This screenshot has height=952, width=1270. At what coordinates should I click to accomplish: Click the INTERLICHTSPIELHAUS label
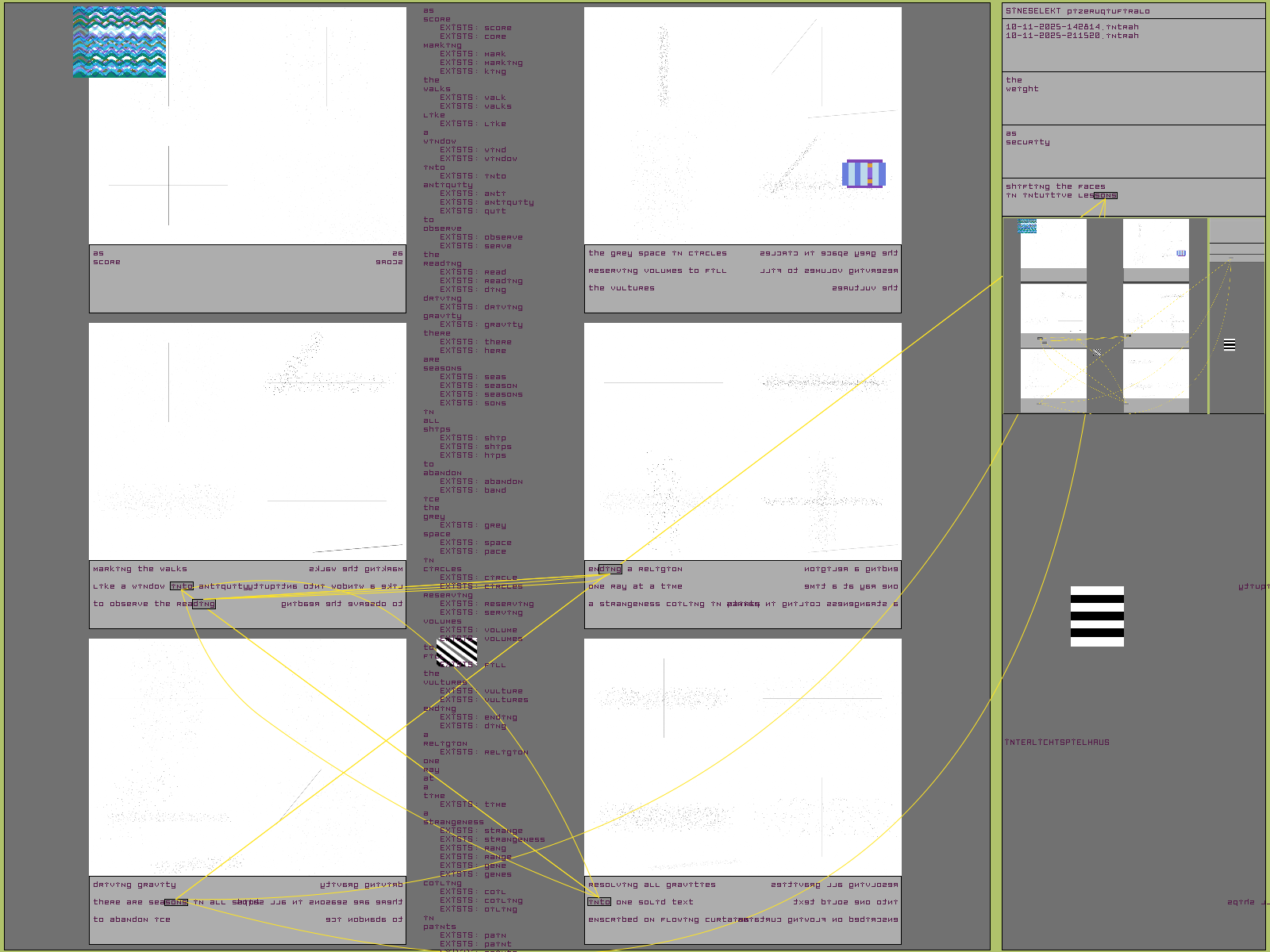[x=1056, y=743]
